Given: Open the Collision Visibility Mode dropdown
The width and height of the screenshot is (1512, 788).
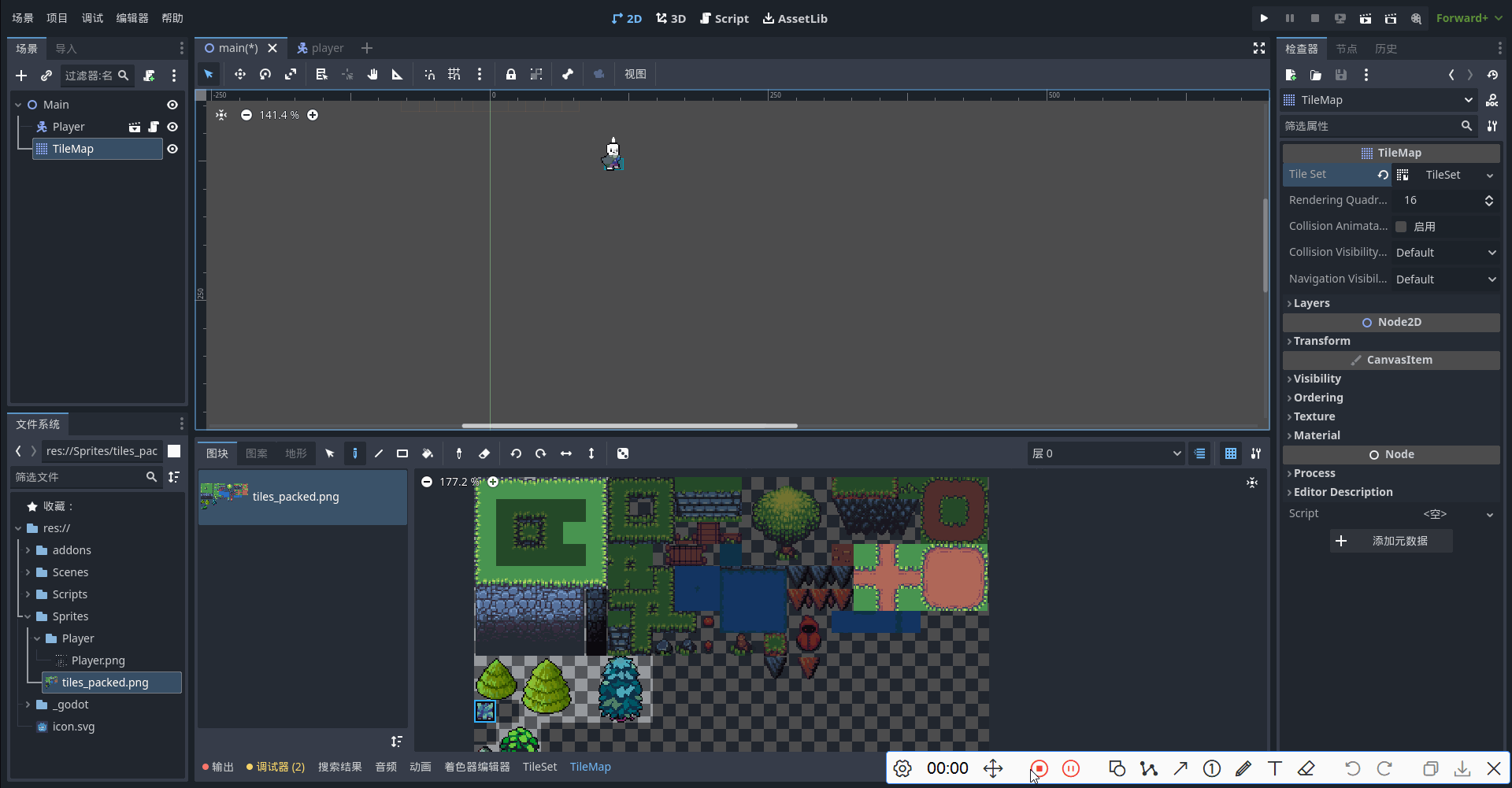Looking at the screenshot, I should point(1446,252).
